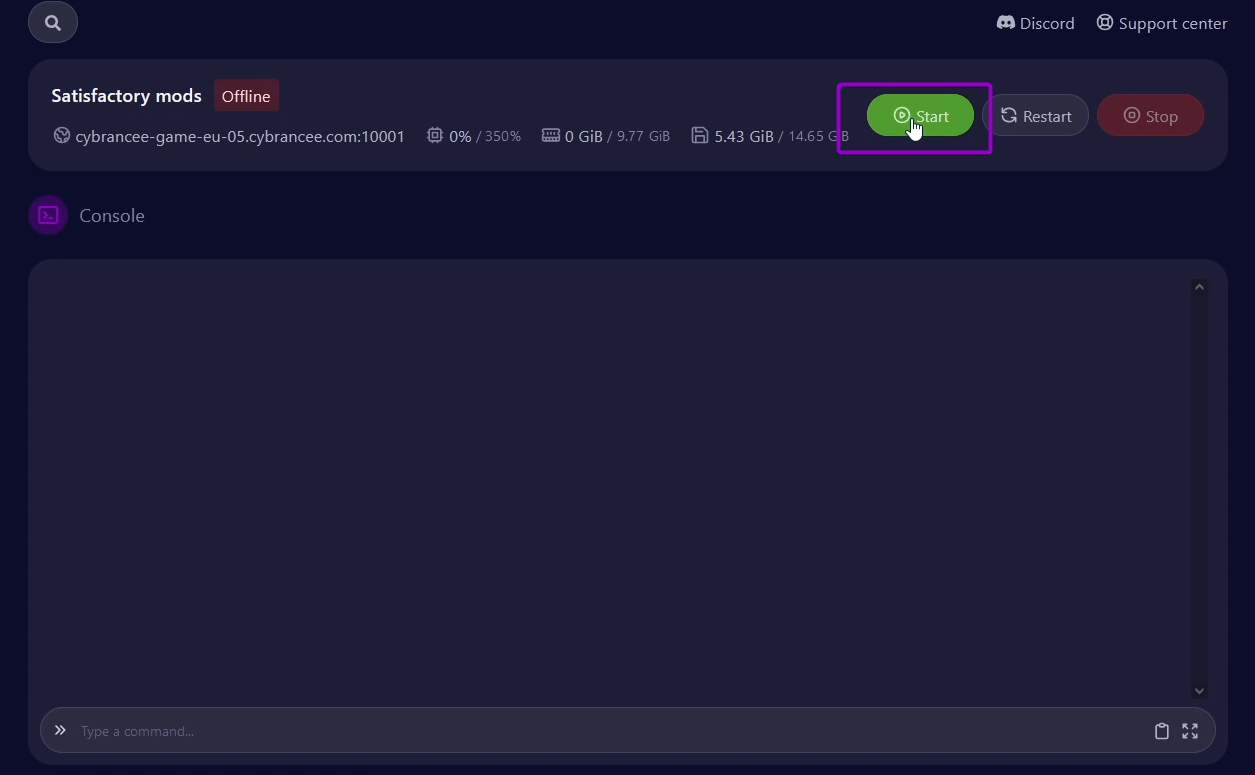
Task: Click the Support center lifebuoy icon
Action: [x=1105, y=21]
